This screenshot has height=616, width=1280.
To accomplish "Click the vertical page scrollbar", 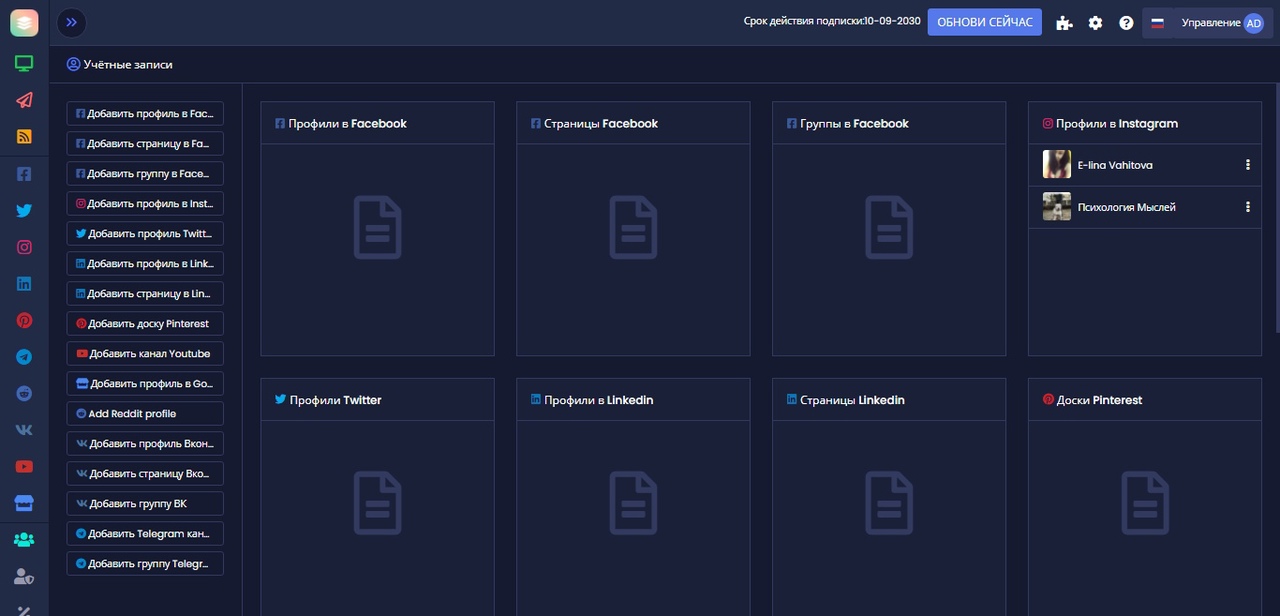I will click(1276, 200).
